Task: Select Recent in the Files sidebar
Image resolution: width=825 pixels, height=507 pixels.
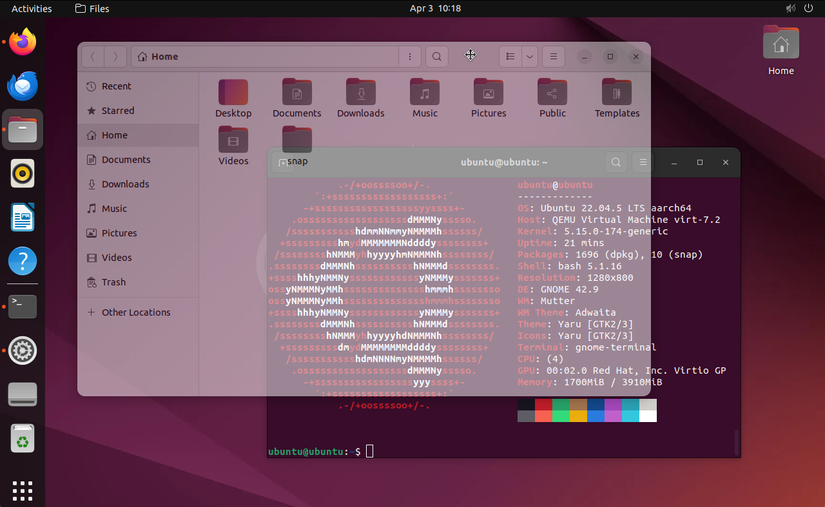Action: coord(138,86)
